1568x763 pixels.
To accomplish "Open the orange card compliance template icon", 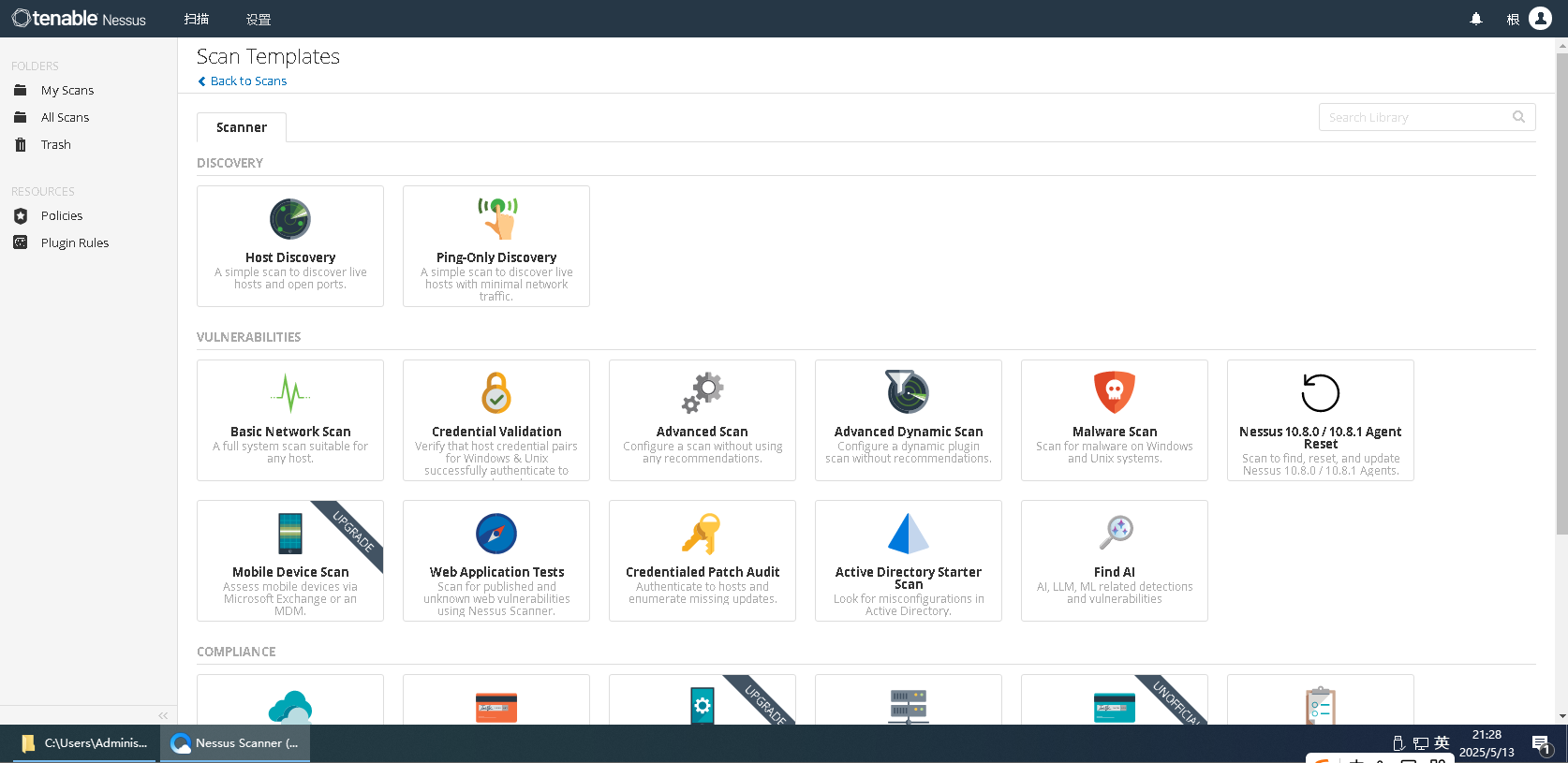I will coord(496,708).
